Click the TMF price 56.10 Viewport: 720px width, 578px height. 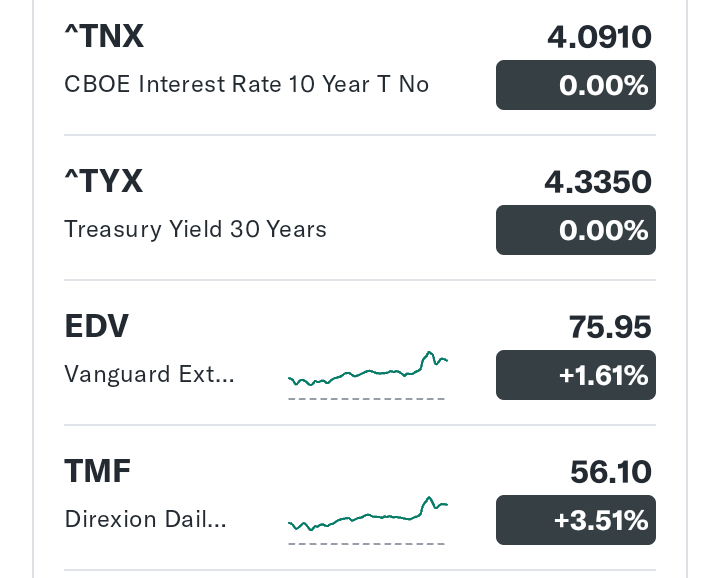pyautogui.click(x=610, y=472)
